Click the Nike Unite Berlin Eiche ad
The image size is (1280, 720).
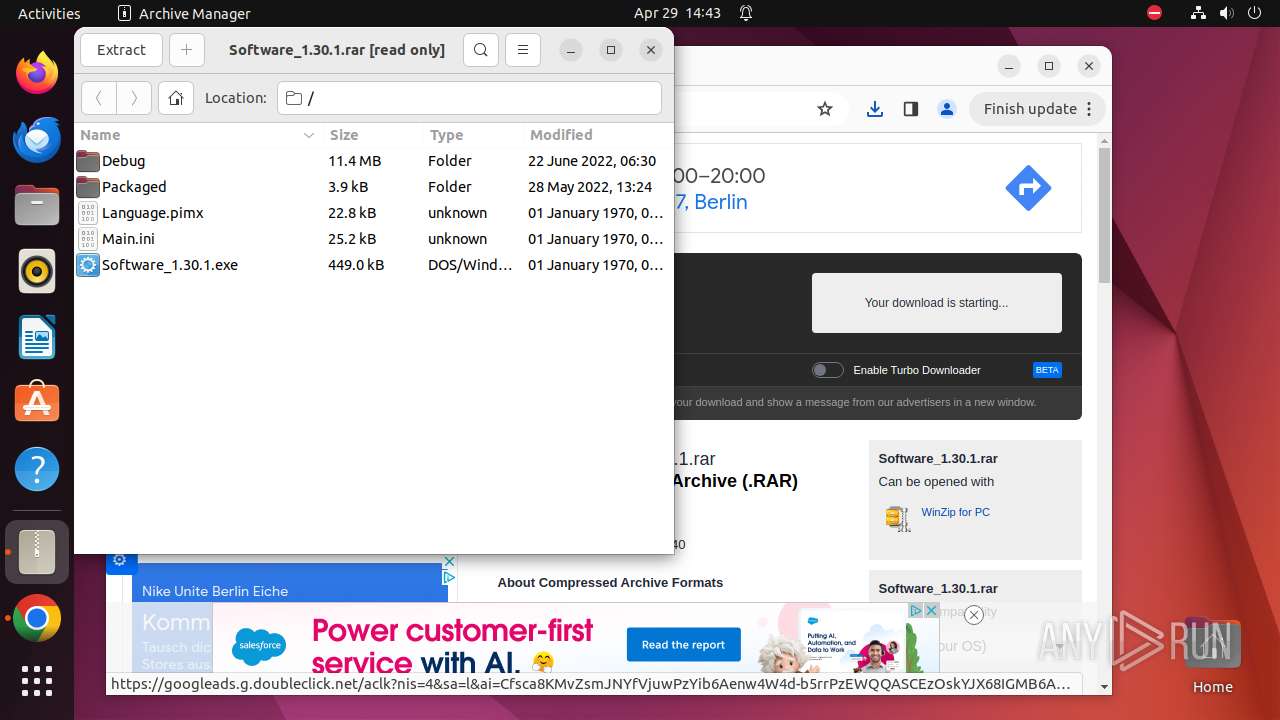(x=215, y=591)
